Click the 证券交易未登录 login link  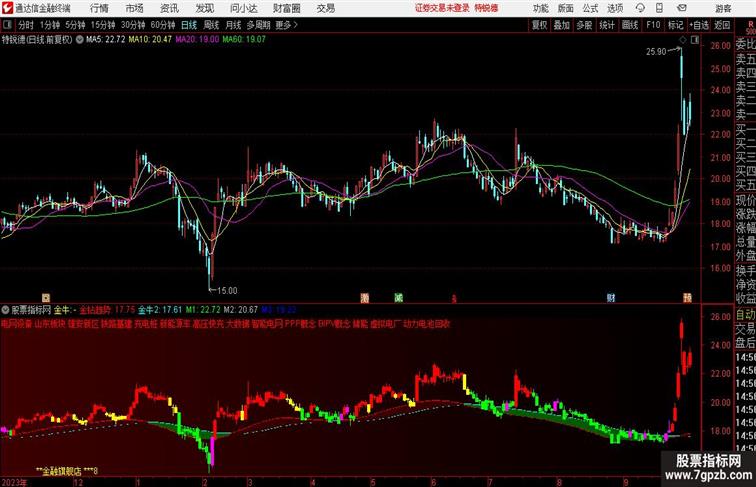pyautogui.click(x=442, y=8)
